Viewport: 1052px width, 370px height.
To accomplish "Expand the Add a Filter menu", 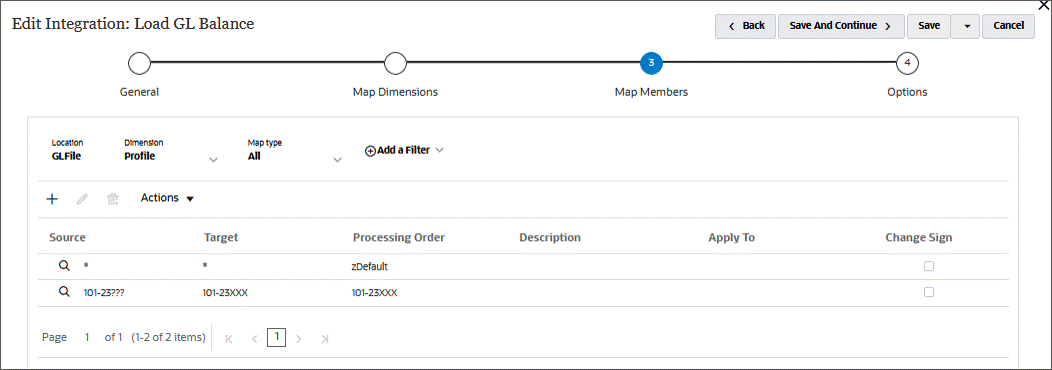I will (404, 150).
